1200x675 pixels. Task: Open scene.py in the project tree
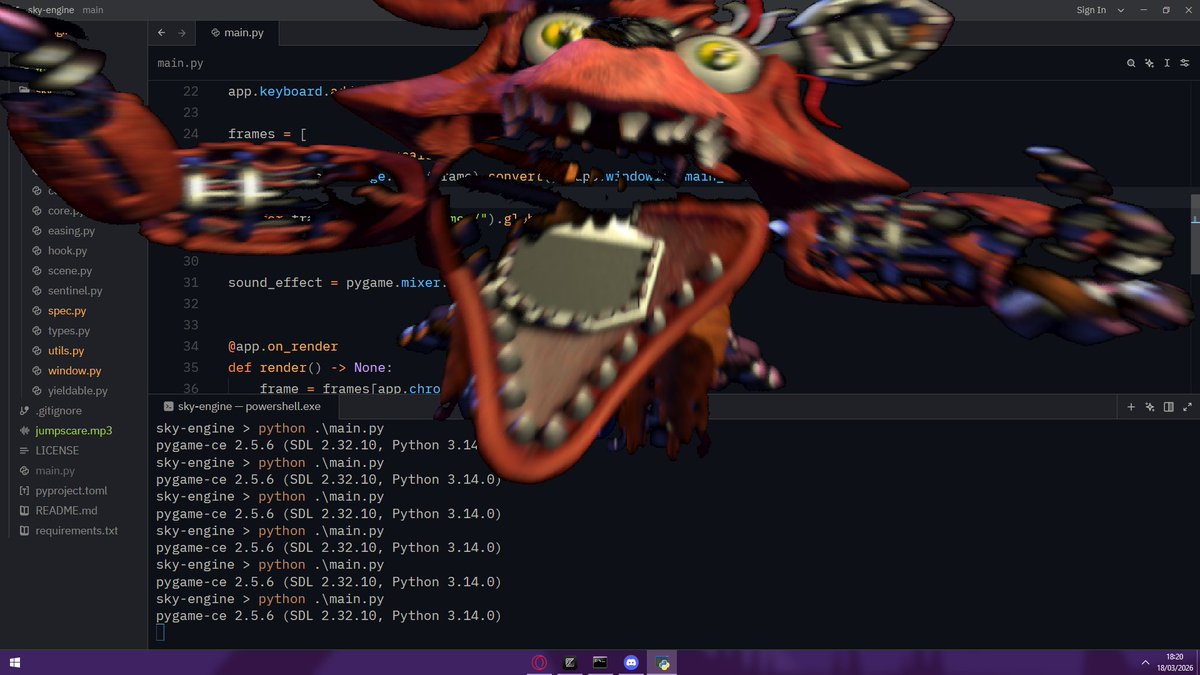pyautogui.click(x=69, y=271)
